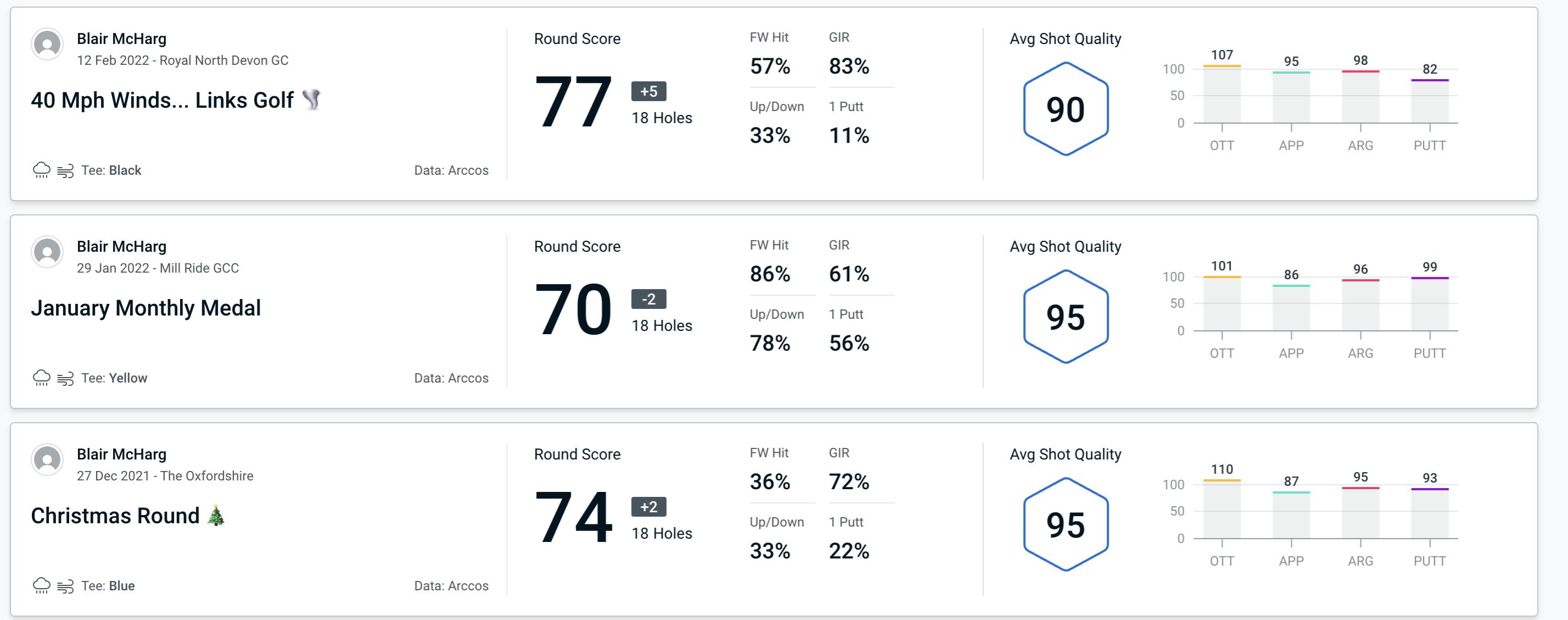Click the hexagon Avg Shot Quality score 90
Viewport: 1568px width, 620px height.
1062,107
